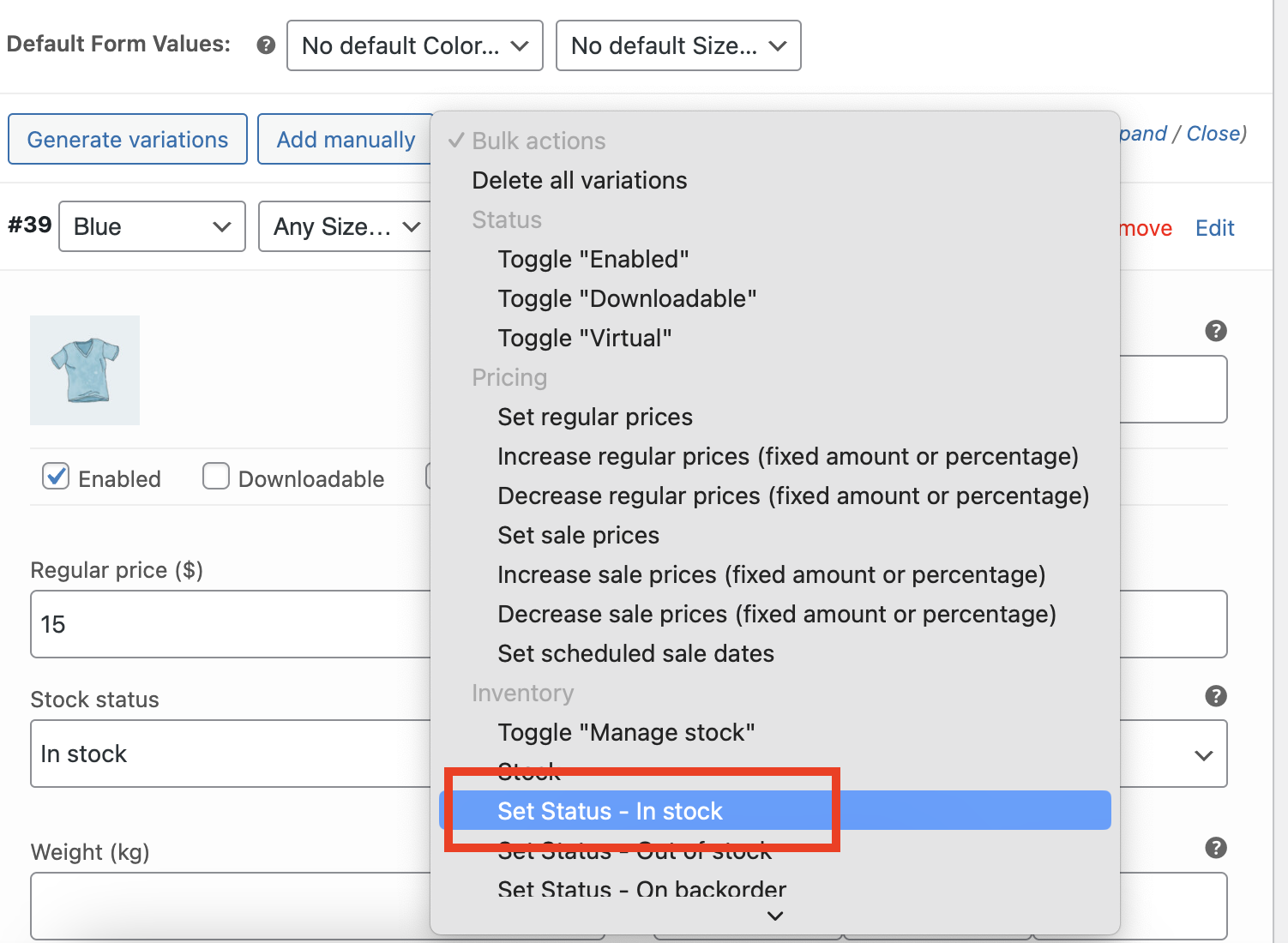1288x943 pixels.
Task: Select Toggle Manage stock option
Action: click(x=625, y=732)
